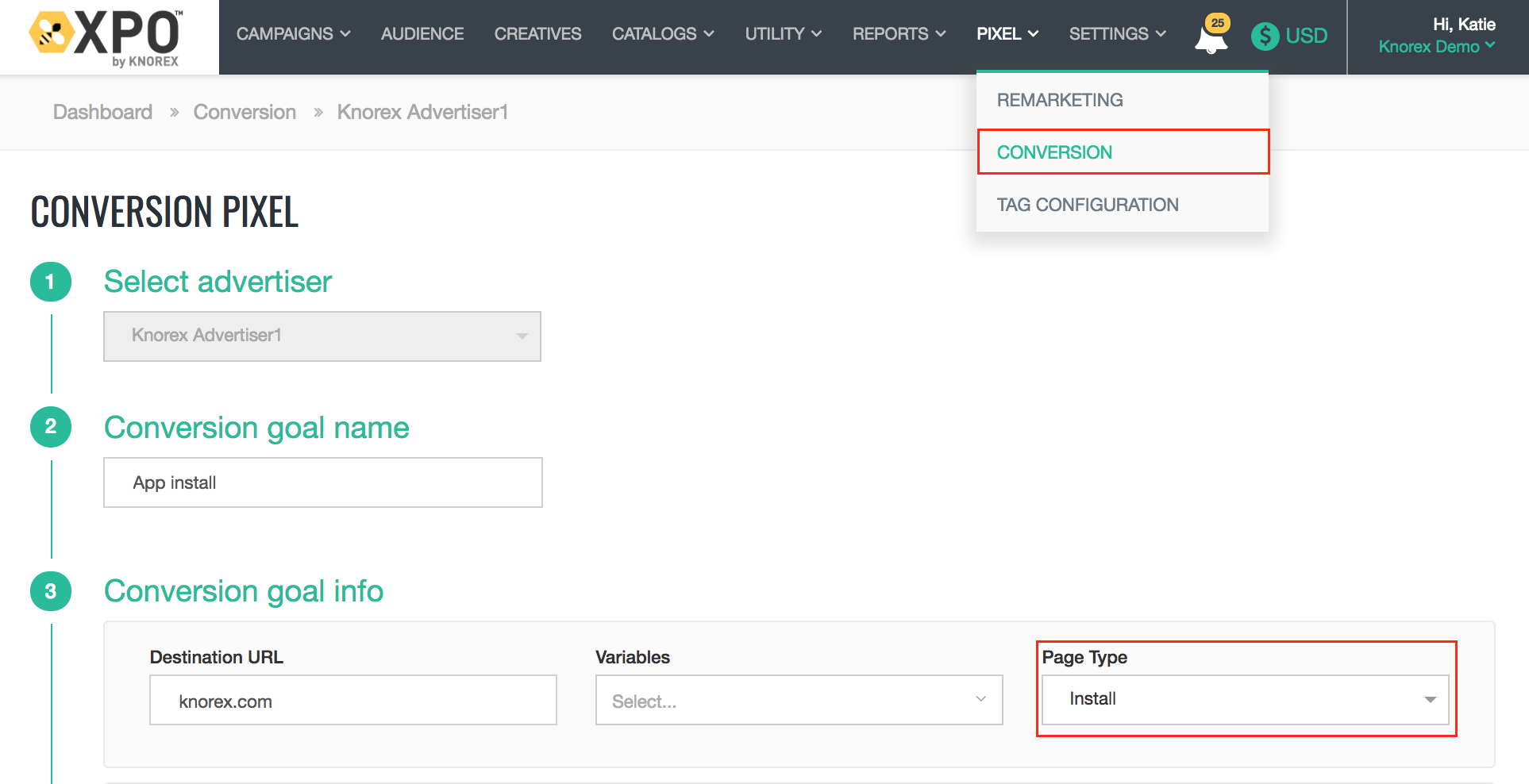1529x784 pixels.
Task: Navigate to the Dashboard breadcrumb link
Action: pos(102,112)
